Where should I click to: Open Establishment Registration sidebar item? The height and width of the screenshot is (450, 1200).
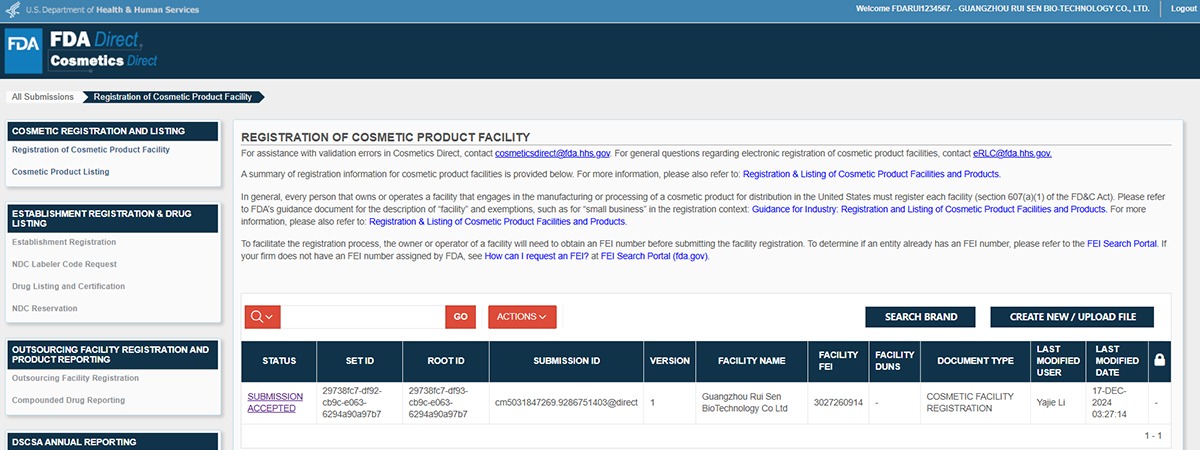click(64, 242)
